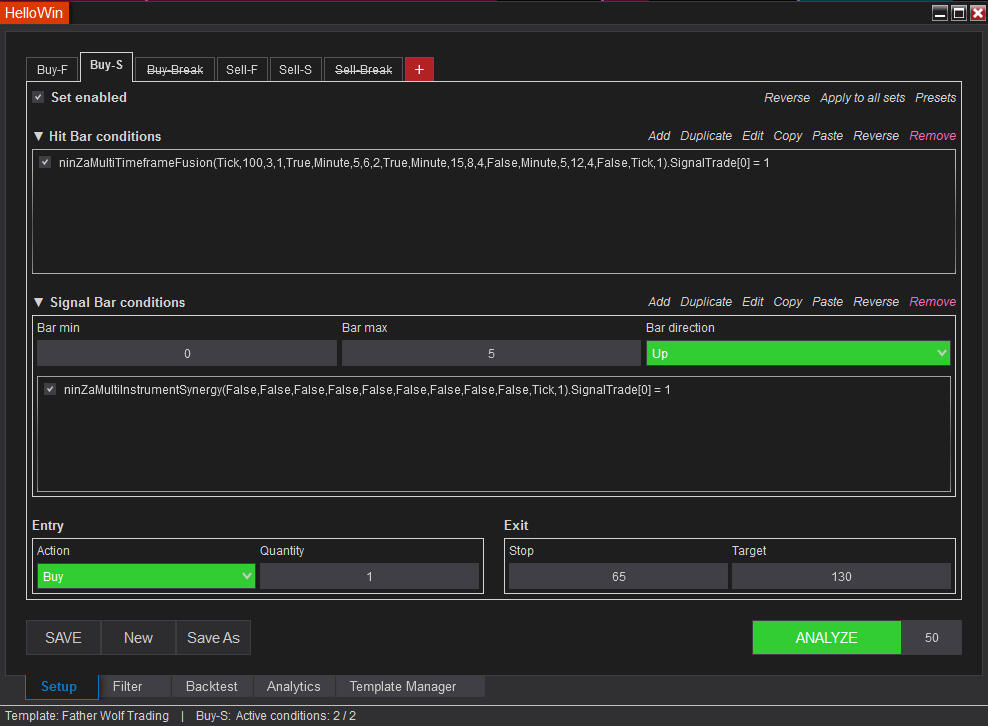Collapse the Hit Bar conditions section

[39, 136]
